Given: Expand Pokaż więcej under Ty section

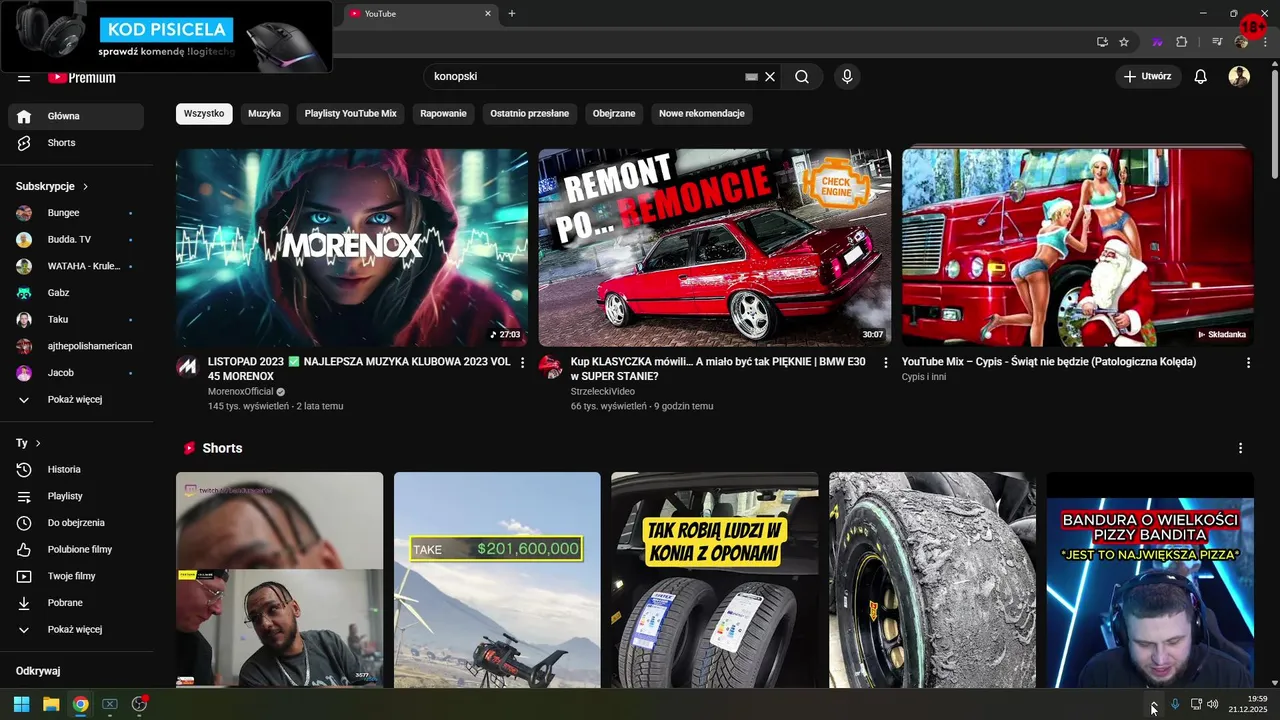Looking at the screenshot, I should (76, 630).
